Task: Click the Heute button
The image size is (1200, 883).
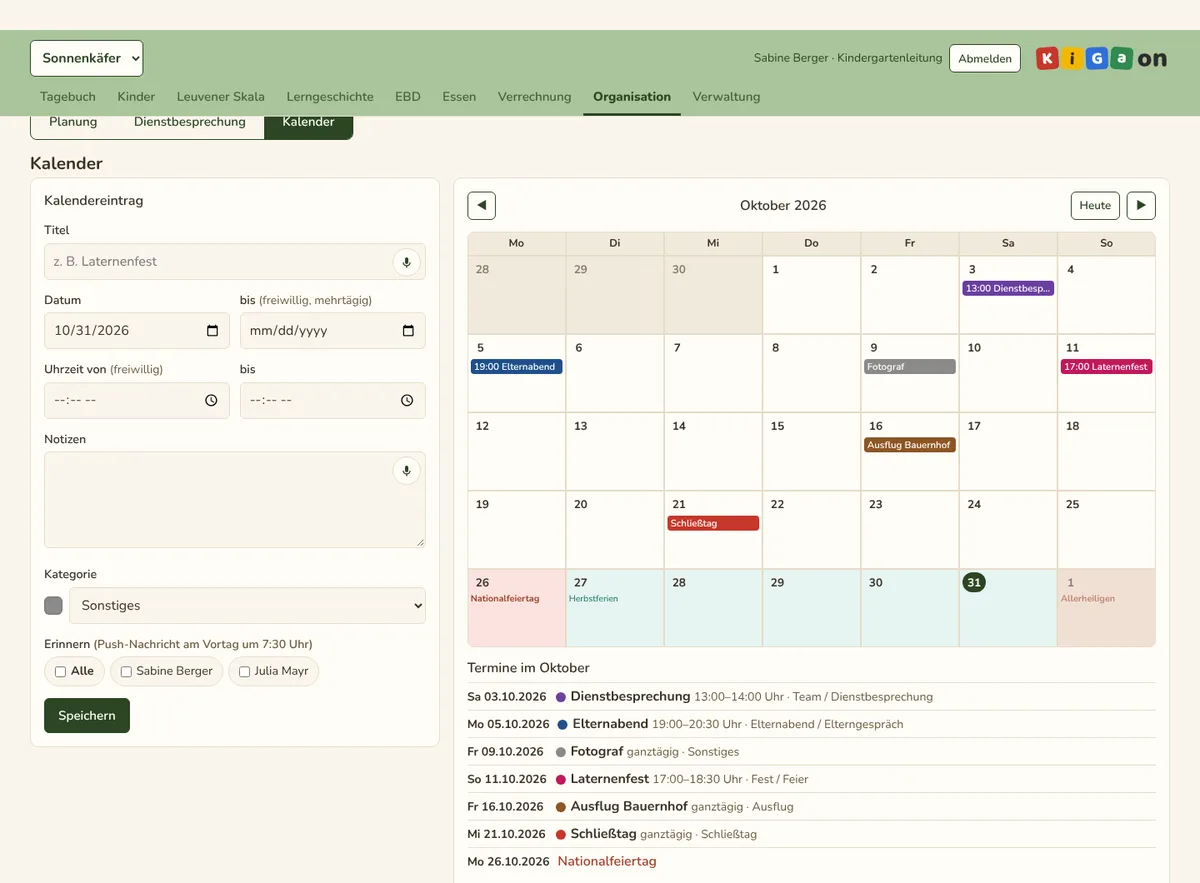Action: coord(1095,206)
